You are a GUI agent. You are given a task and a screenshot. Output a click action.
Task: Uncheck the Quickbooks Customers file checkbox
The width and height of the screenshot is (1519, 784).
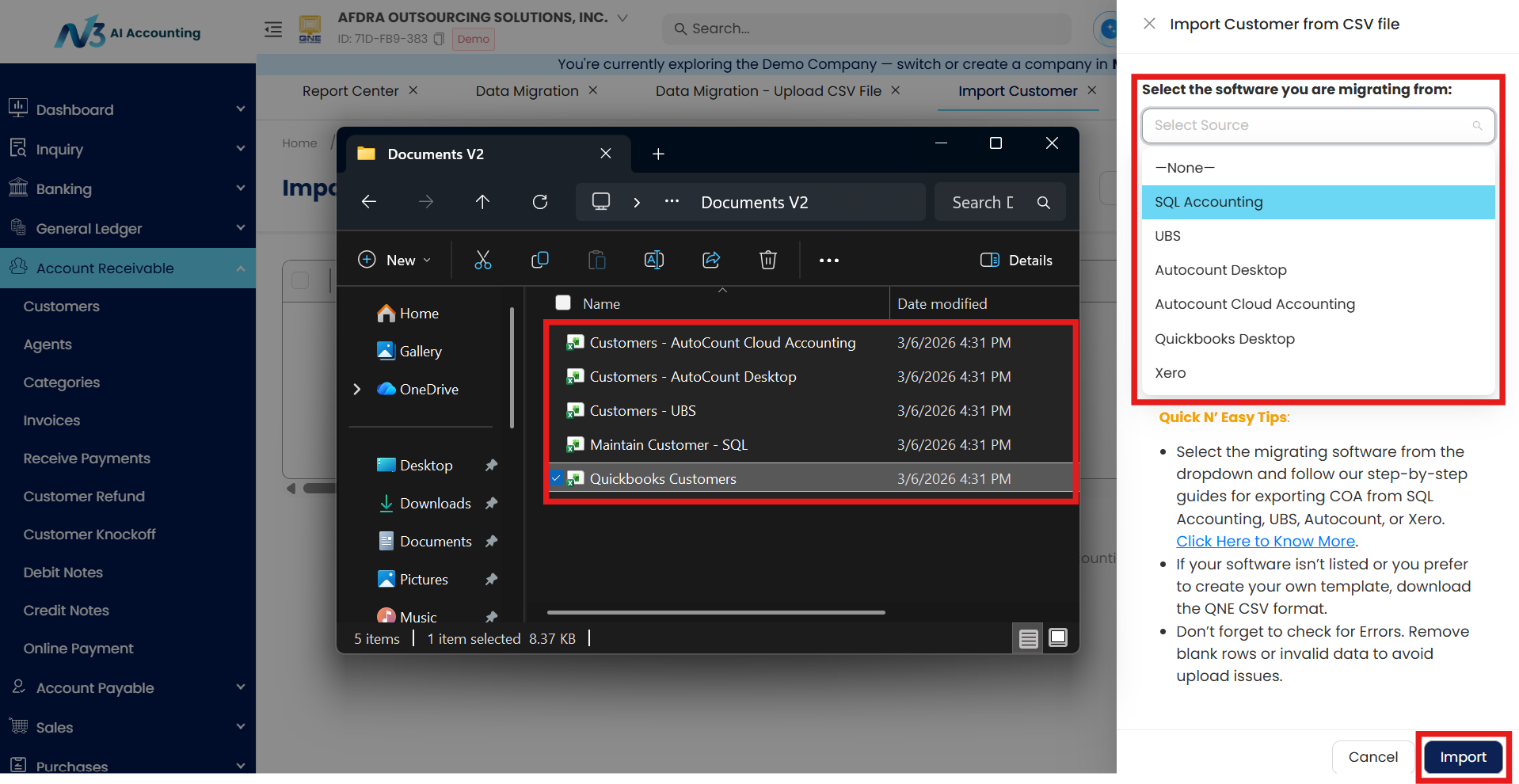click(x=556, y=478)
